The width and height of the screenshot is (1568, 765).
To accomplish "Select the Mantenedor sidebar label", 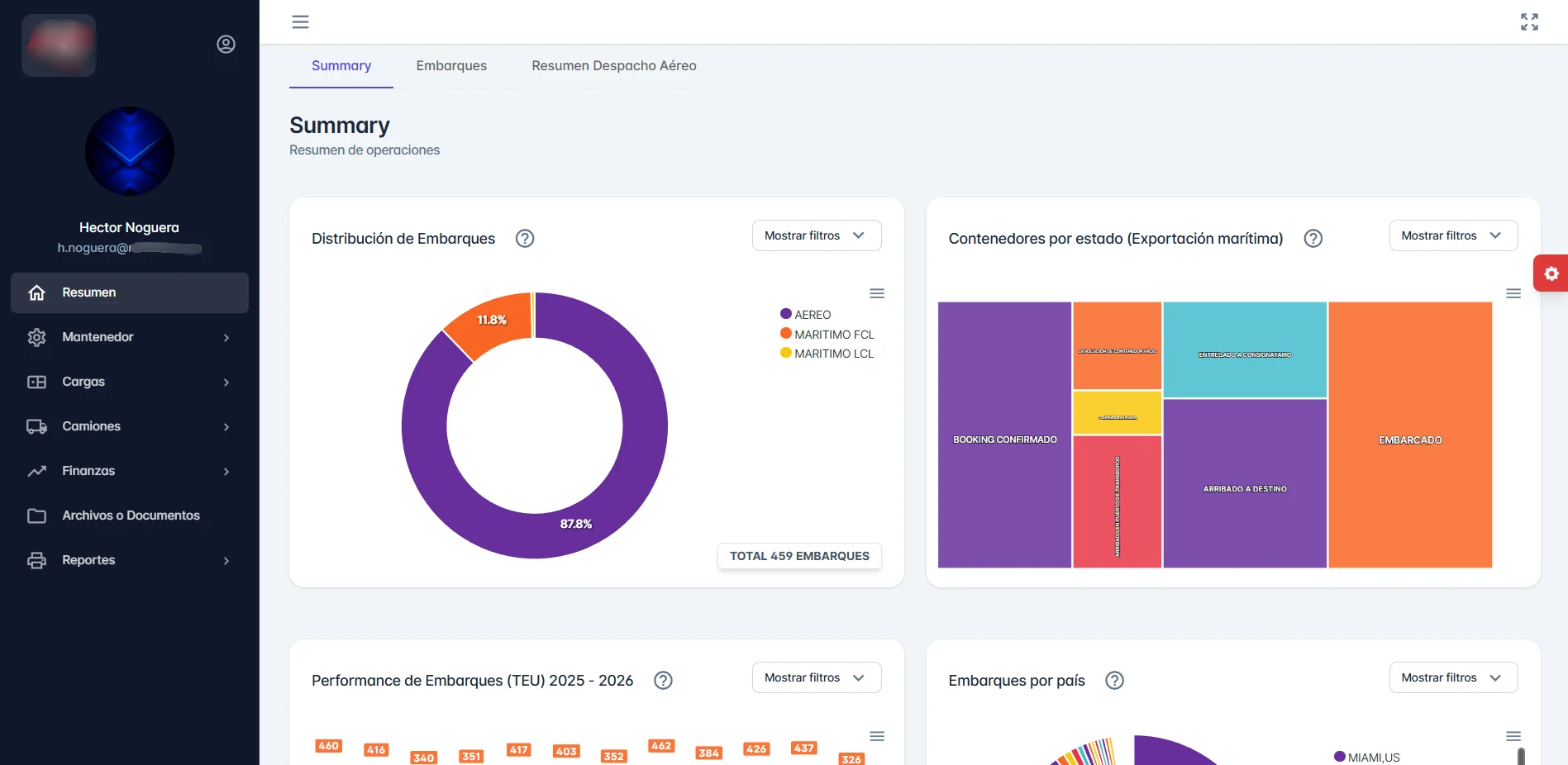I will (98, 337).
